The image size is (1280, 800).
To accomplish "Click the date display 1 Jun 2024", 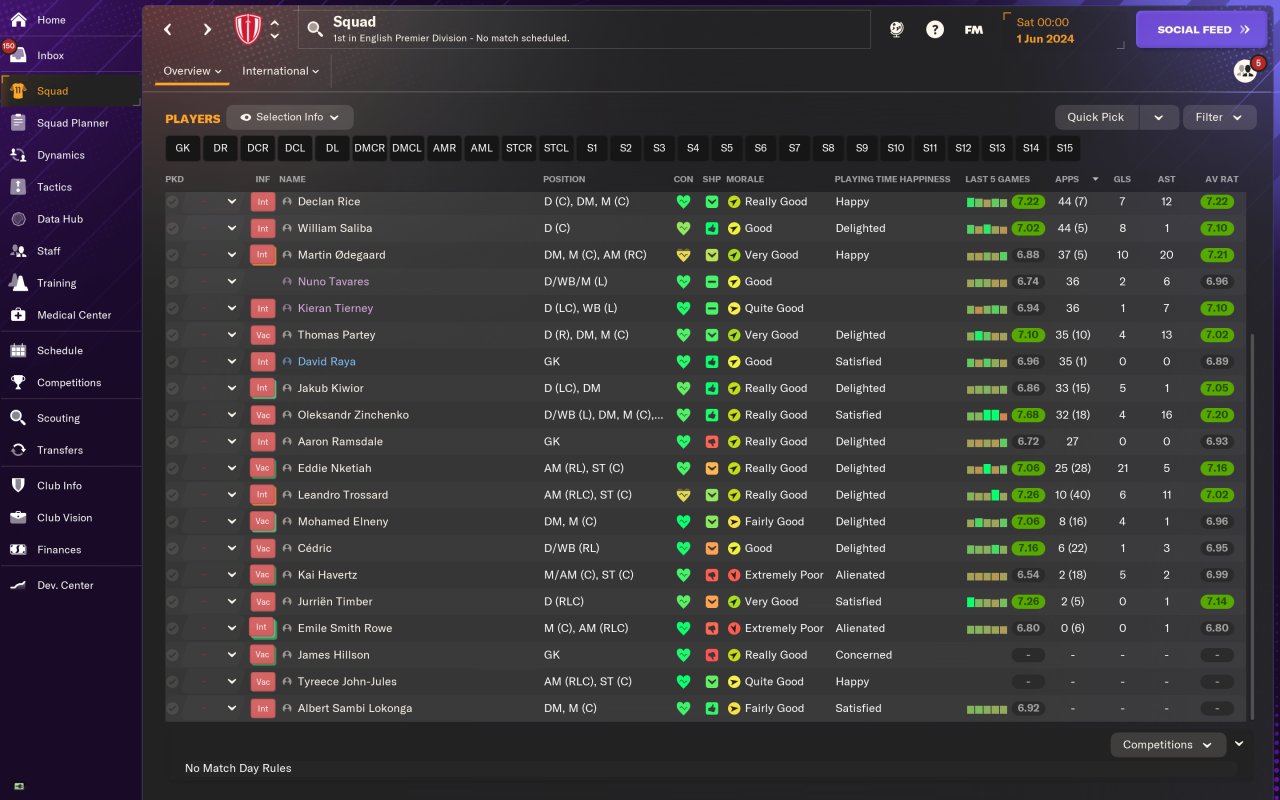I will 1045,39.
